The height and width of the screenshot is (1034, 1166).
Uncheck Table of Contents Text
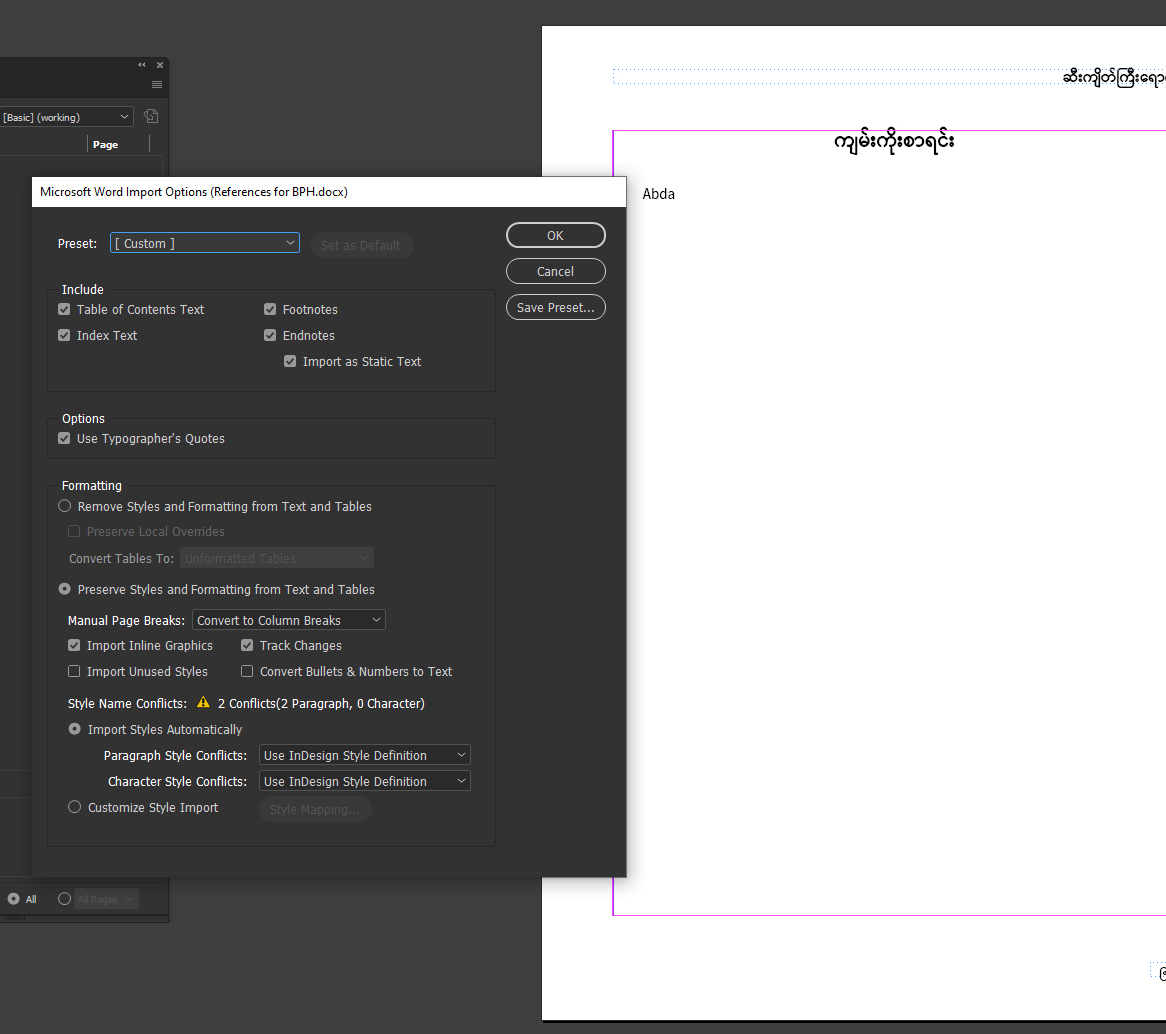coord(63,309)
